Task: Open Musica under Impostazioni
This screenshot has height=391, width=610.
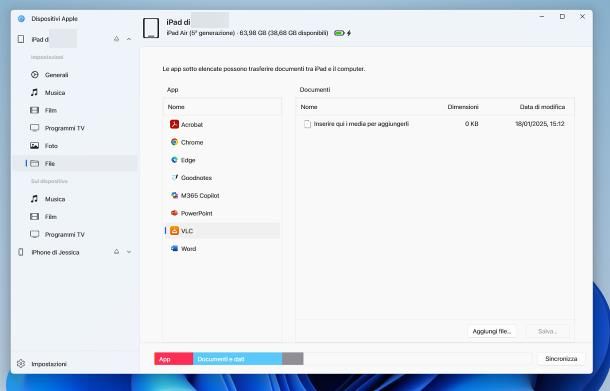Action: point(76,93)
